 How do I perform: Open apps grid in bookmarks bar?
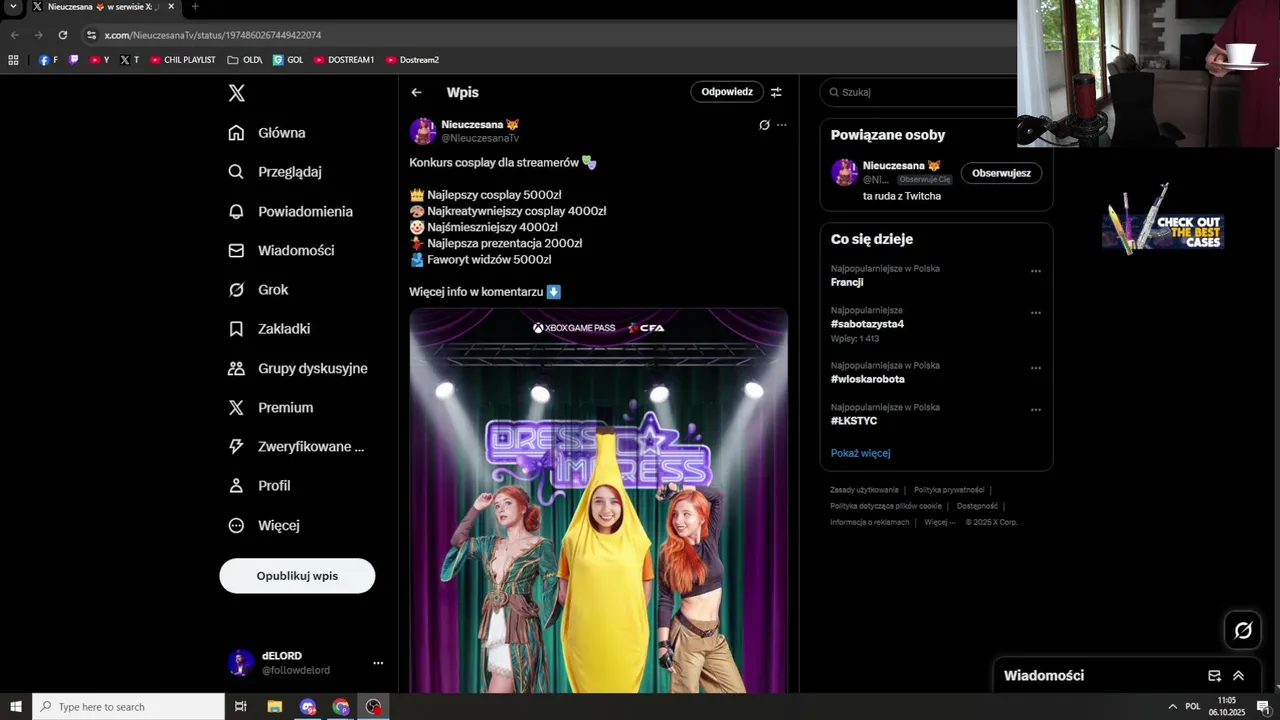(x=13, y=60)
